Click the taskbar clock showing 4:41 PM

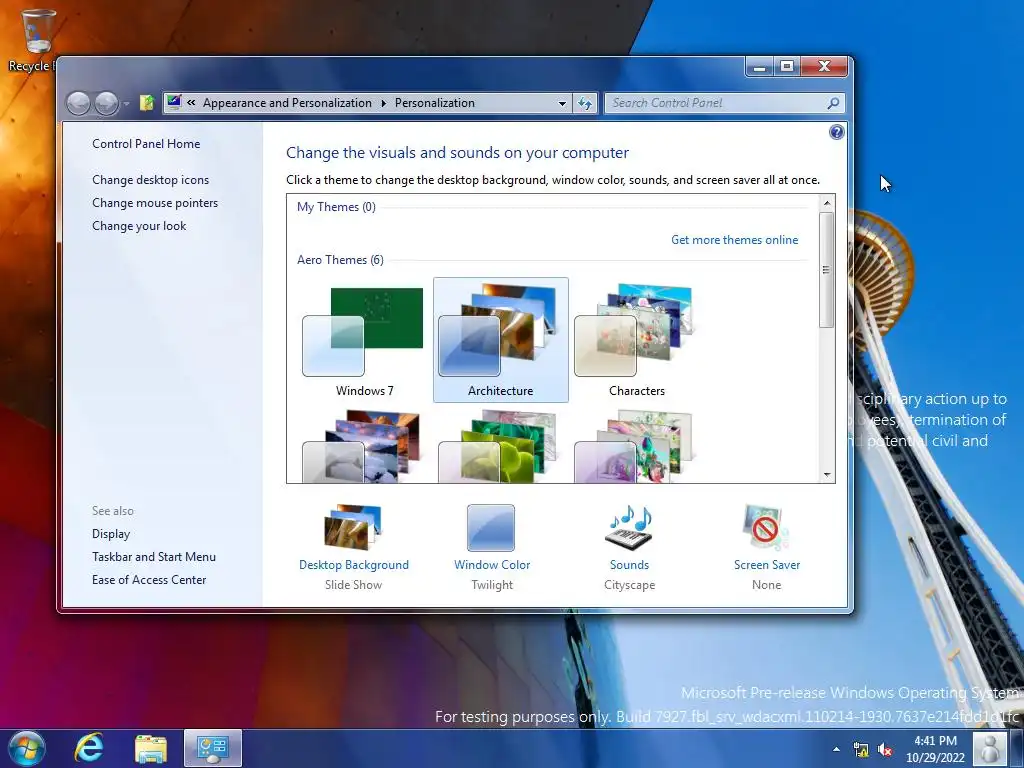pos(935,749)
